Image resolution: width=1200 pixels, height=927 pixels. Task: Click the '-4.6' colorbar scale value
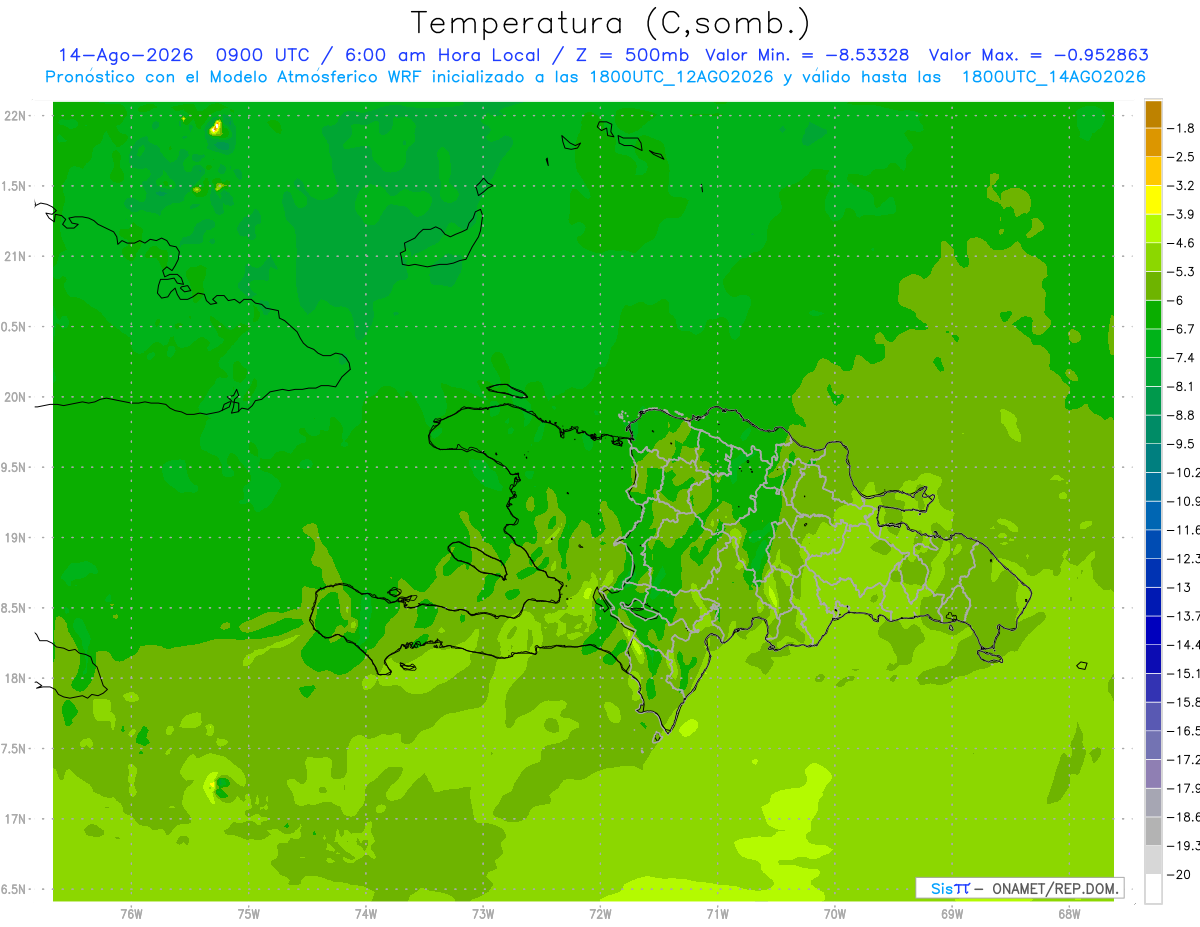click(x=1182, y=243)
